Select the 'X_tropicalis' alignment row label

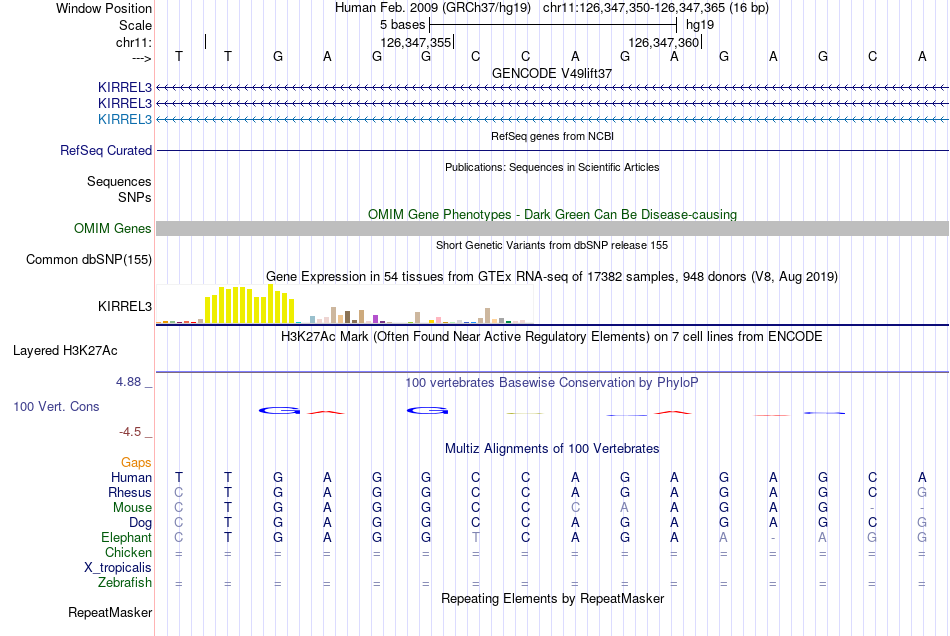coord(118,568)
